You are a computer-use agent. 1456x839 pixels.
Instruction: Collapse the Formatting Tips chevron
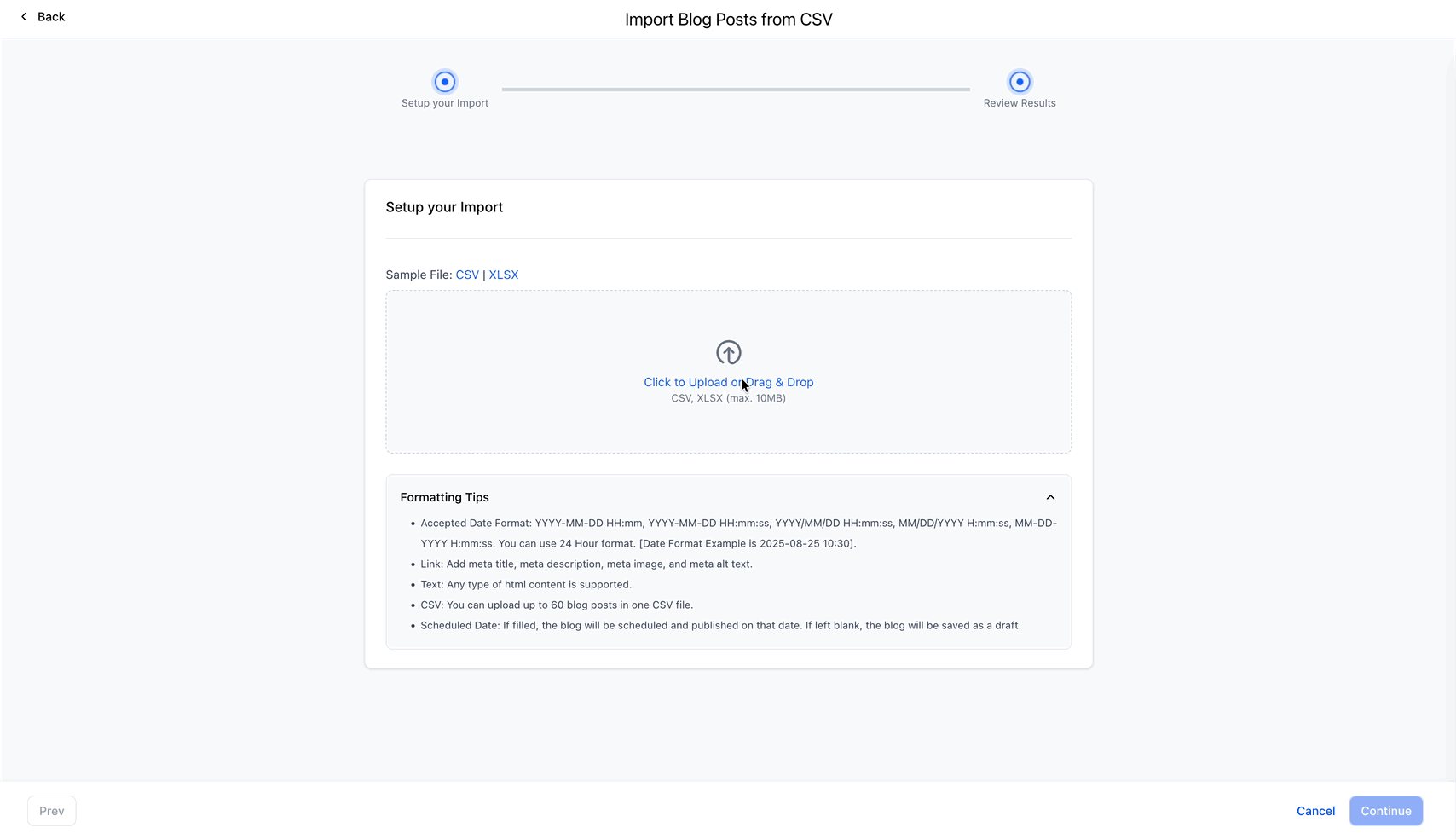click(x=1050, y=497)
